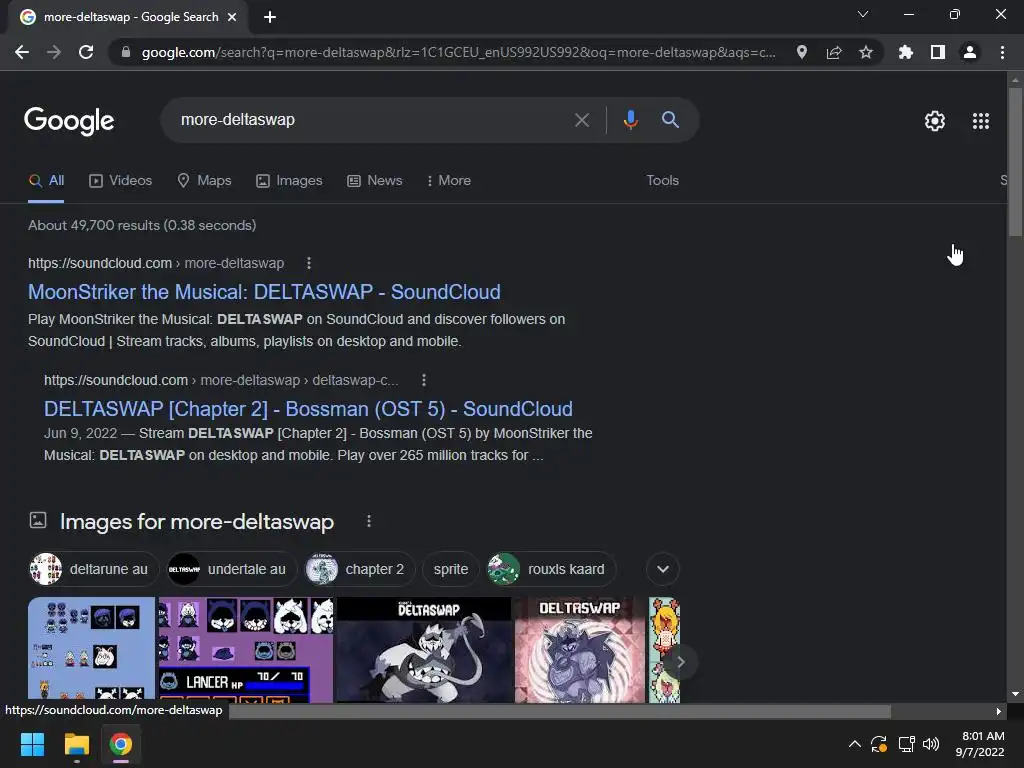Filter images by deltarune au chip
Viewport: 1024px width, 768px height.
point(92,569)
